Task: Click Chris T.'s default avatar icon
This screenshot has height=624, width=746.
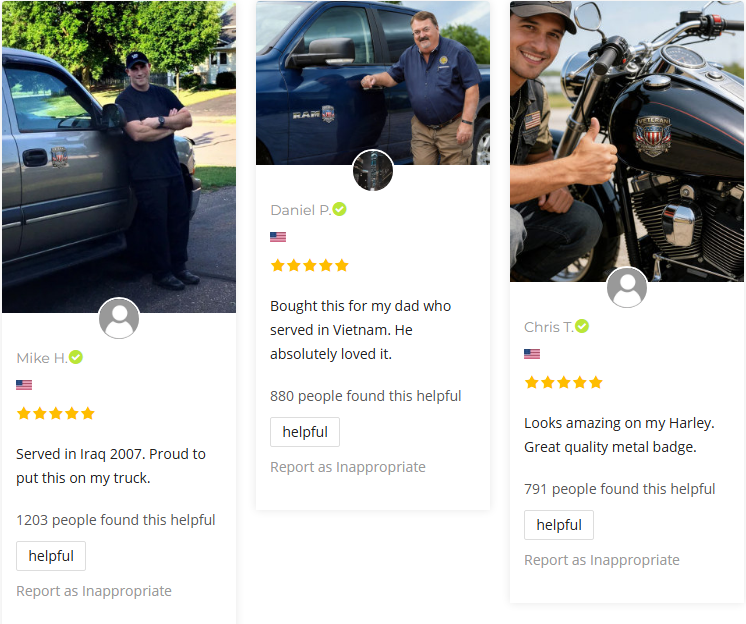Action: (x=627, y=287)
